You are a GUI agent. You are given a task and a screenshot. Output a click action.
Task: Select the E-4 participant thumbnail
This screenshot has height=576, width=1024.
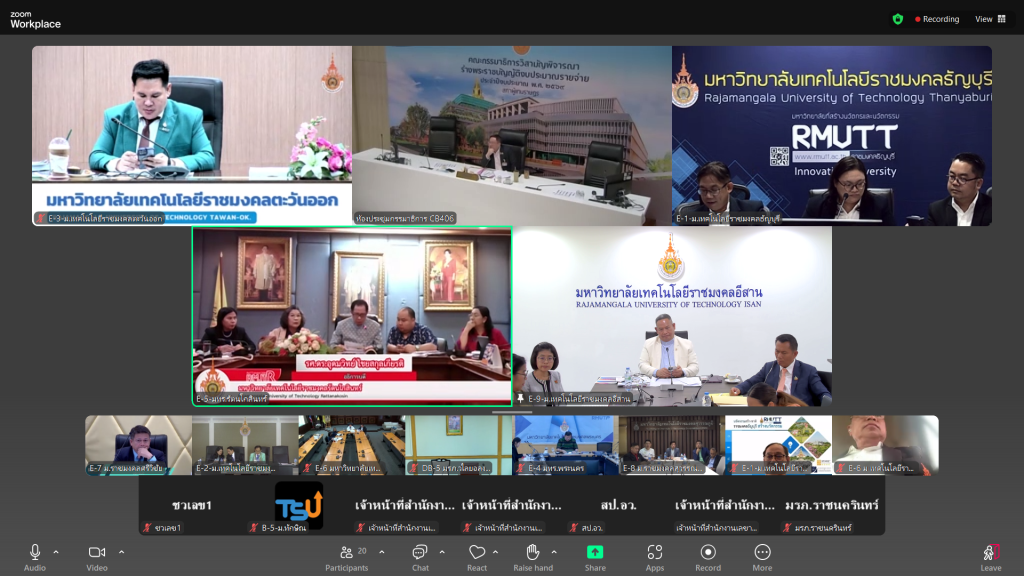[566, 445]
